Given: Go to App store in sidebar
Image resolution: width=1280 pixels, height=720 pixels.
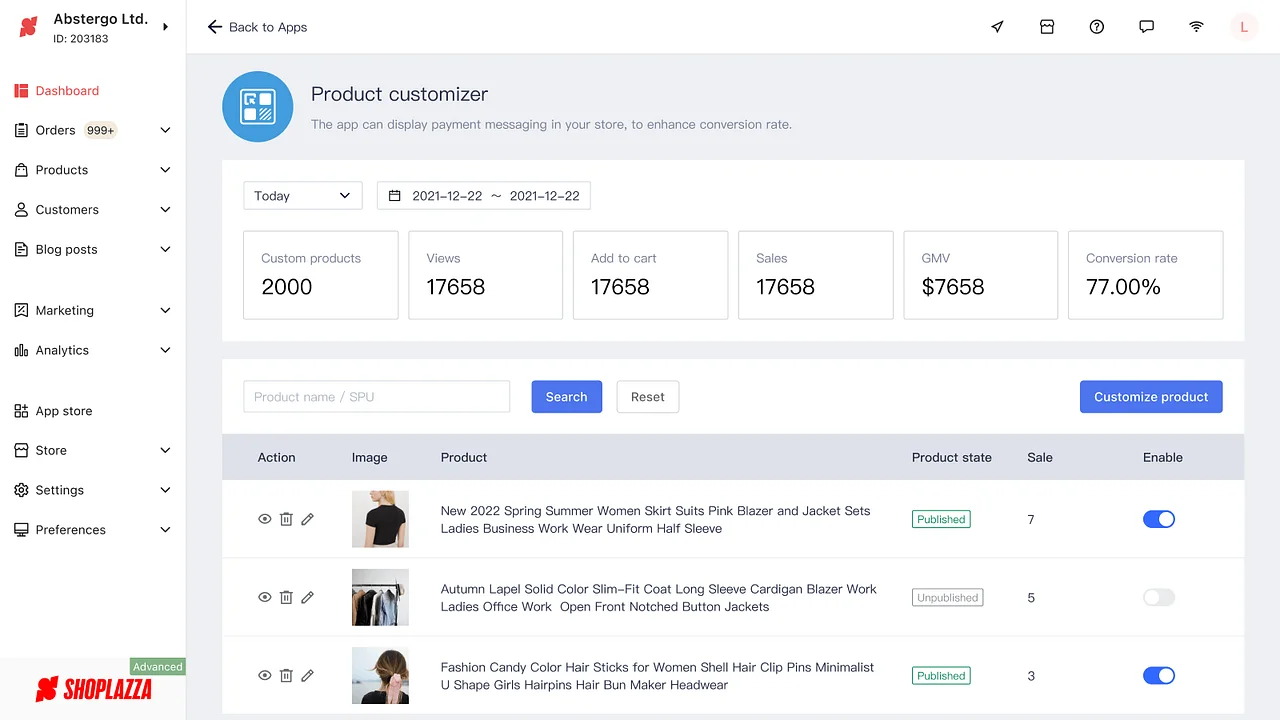Looking at the screenshot, I should 64,411.
